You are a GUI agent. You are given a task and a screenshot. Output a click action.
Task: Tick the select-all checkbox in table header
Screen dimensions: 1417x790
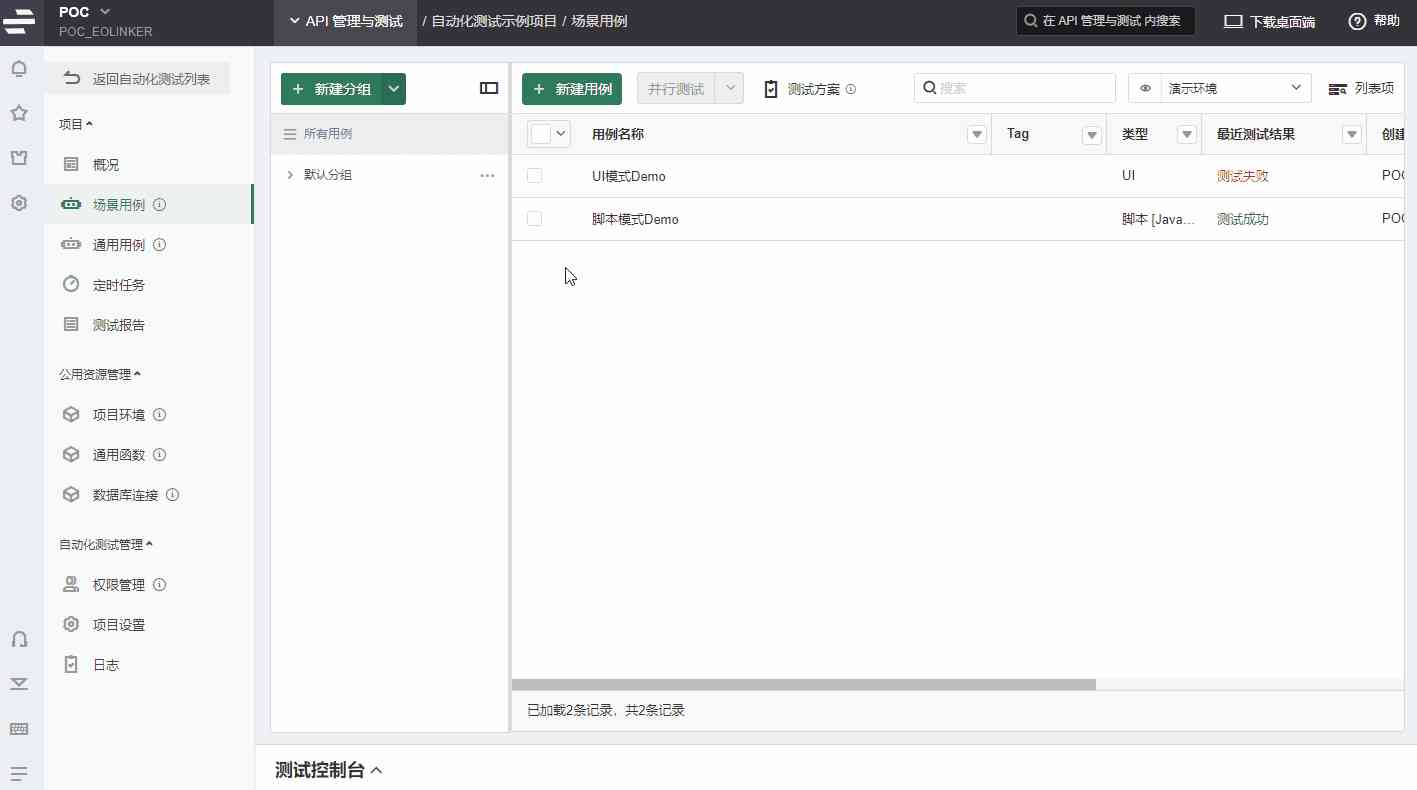541,134
